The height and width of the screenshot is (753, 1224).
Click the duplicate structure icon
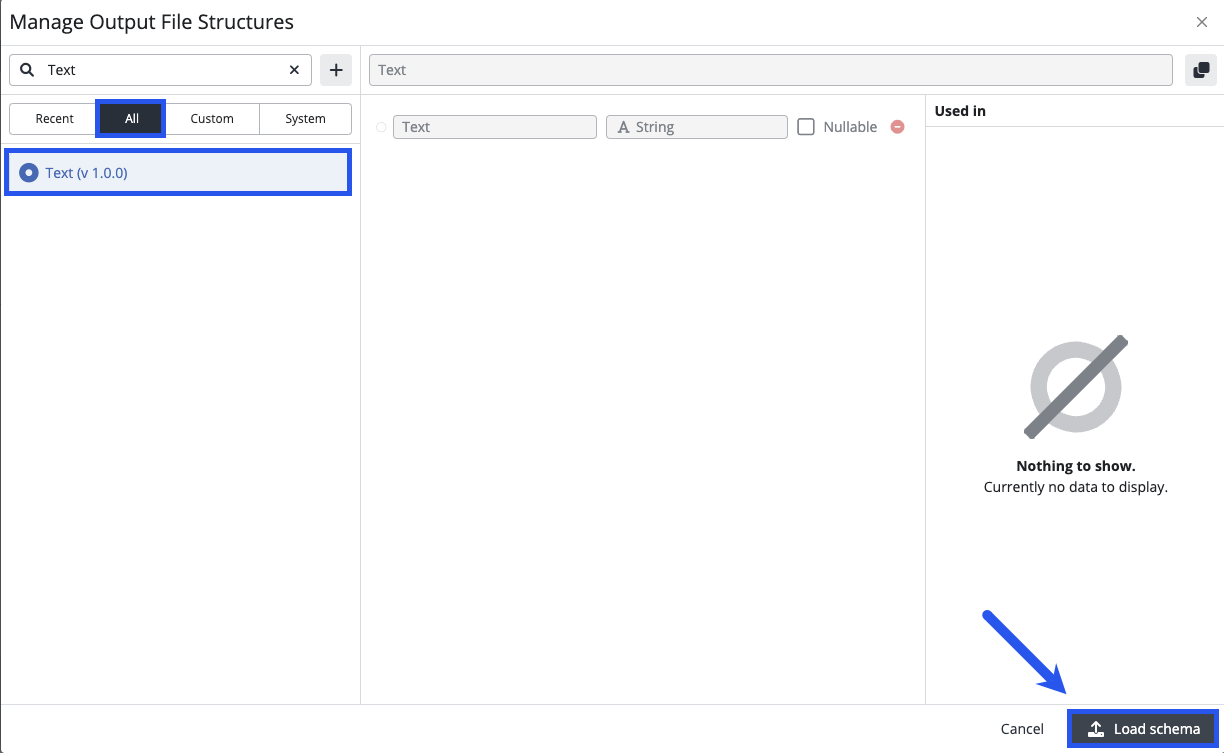pos(1201,70)
